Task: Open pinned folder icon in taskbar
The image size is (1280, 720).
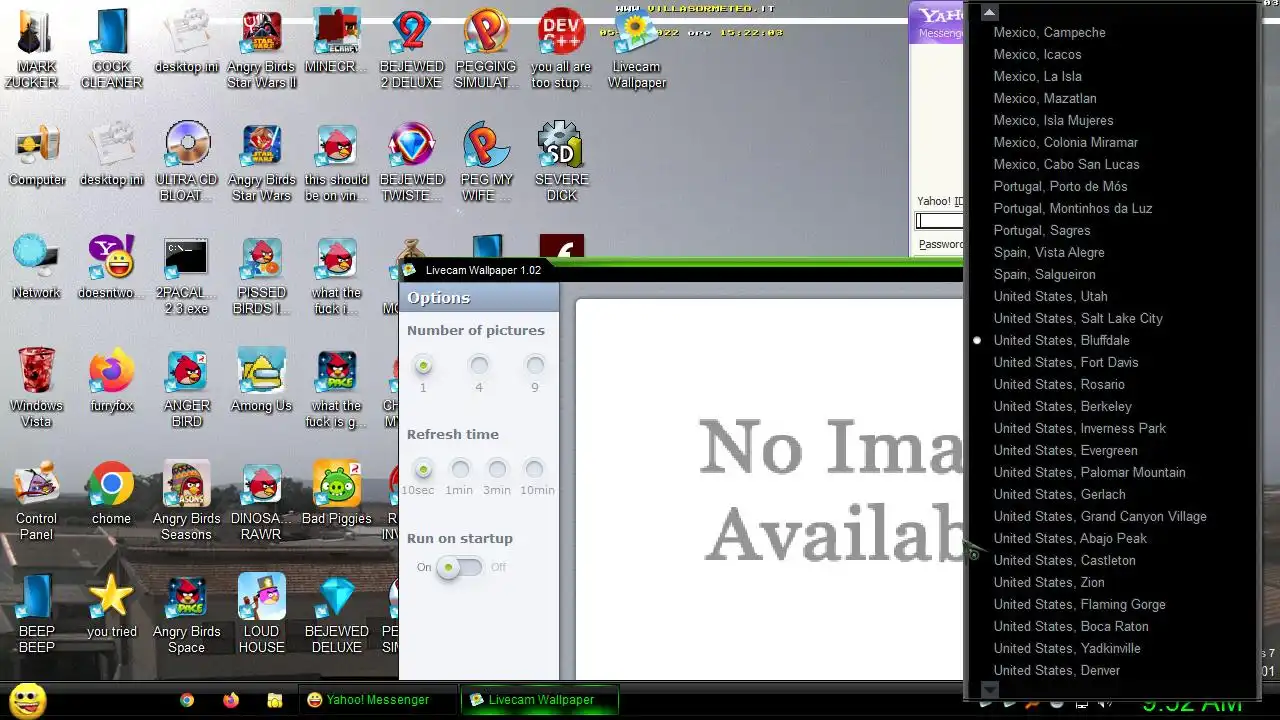Action: tap(275, 701)
